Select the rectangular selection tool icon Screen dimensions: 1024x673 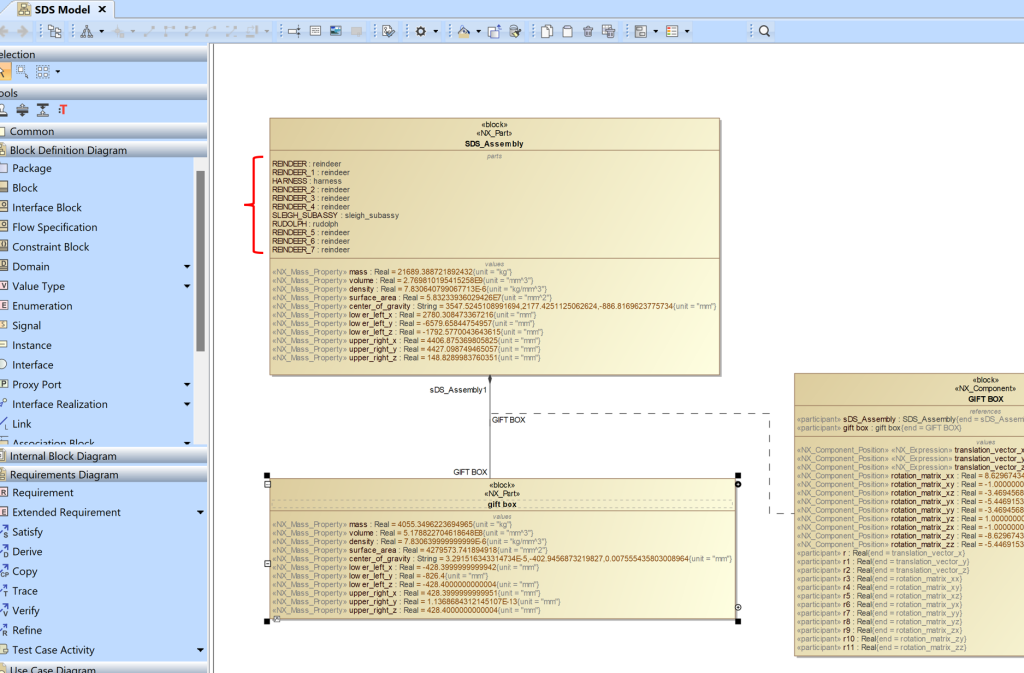[x=22, y=72]
